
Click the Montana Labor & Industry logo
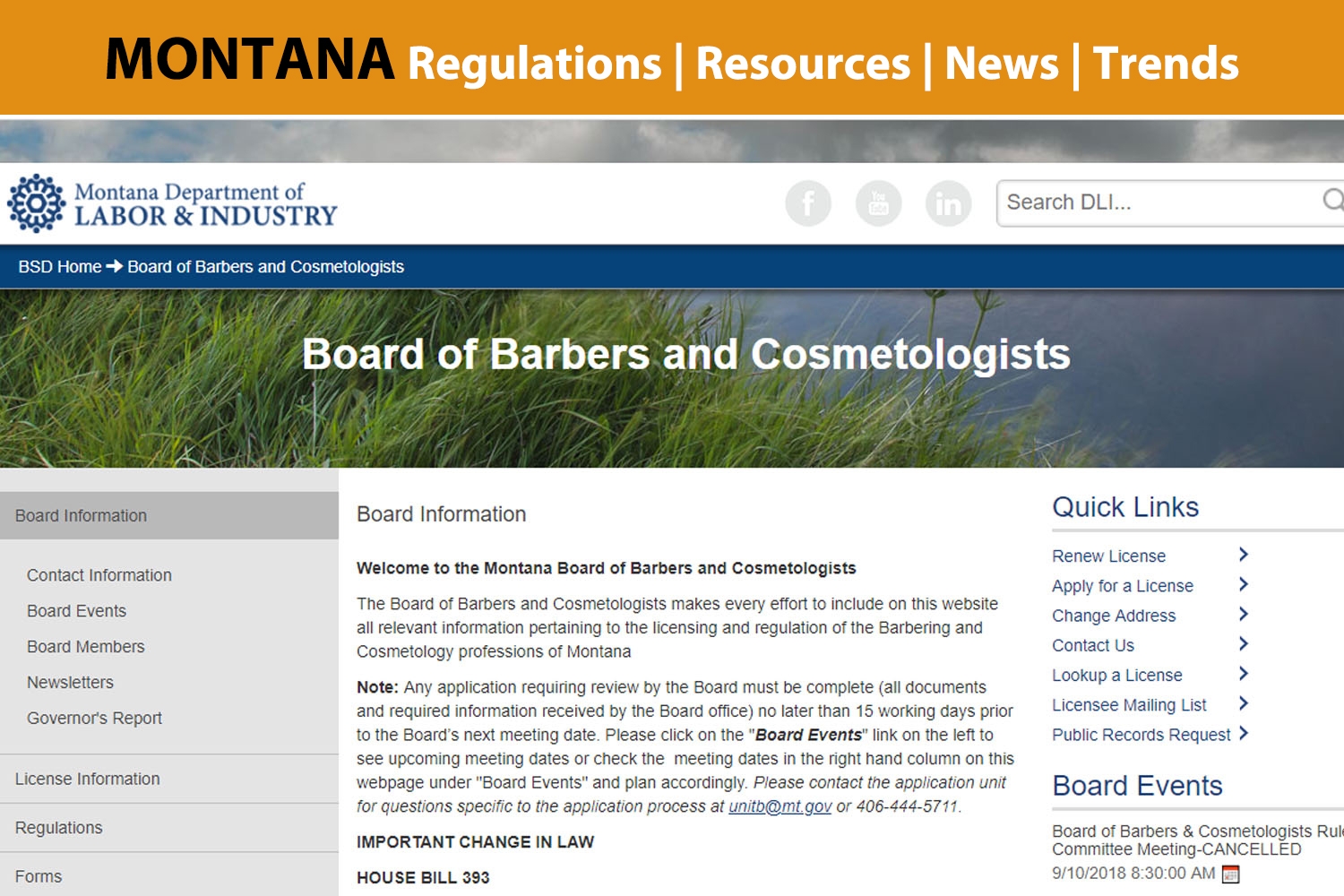(x=172, y=203)
